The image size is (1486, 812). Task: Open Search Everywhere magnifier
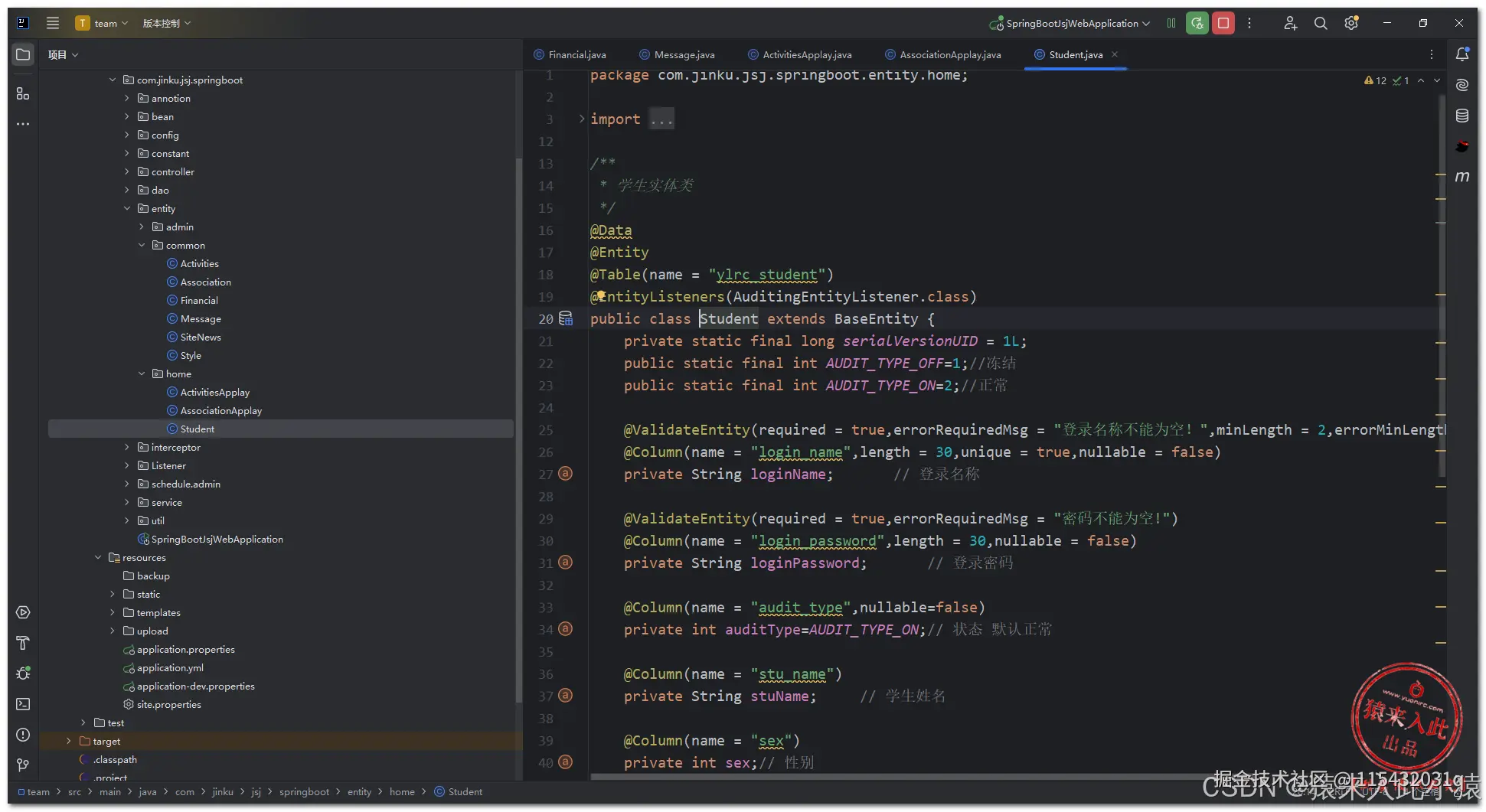1321,23
